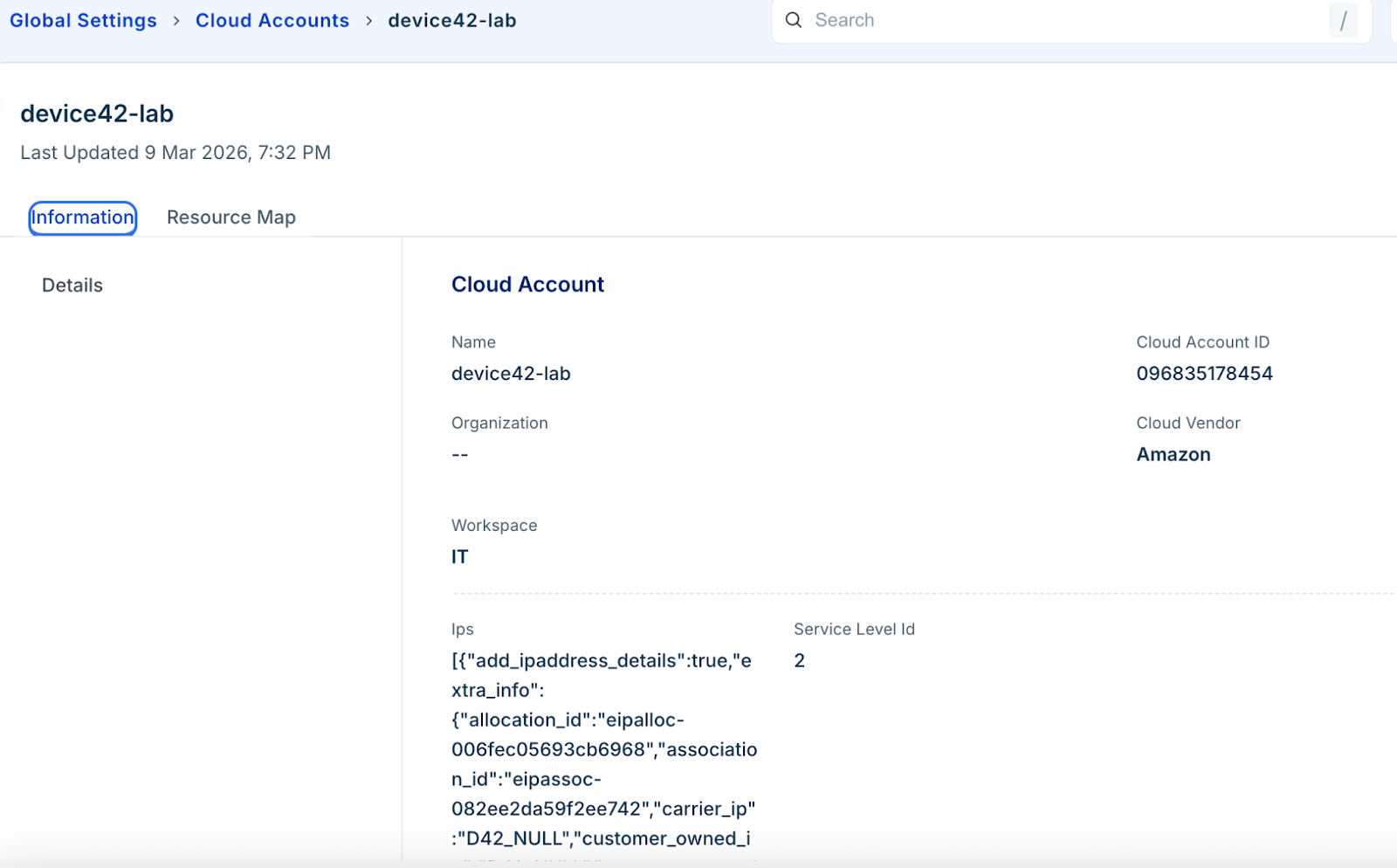The image size is (1397, 868).
Task: Select Details in the side panel
Action: tap(72, 286)
